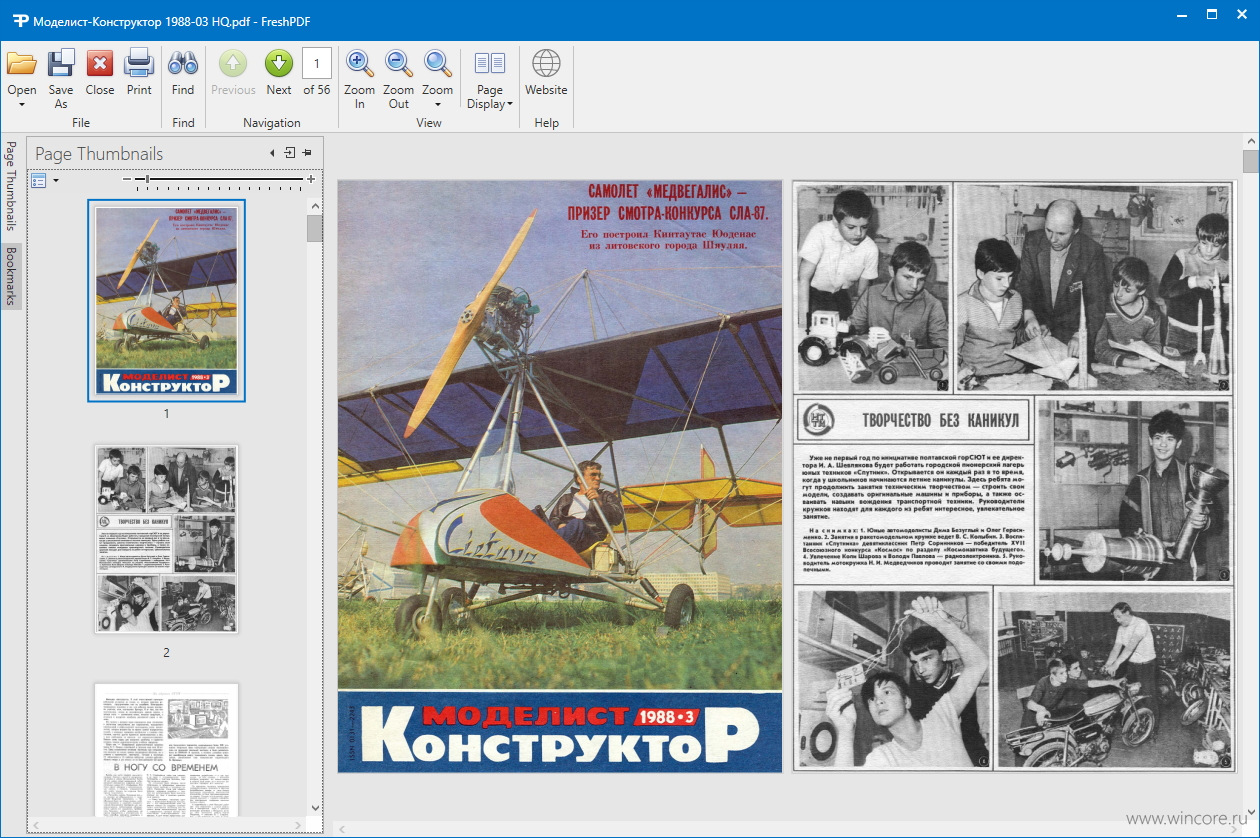Click the page number input field
Screen dimensions: 1260x838
[x=317, y=63]
